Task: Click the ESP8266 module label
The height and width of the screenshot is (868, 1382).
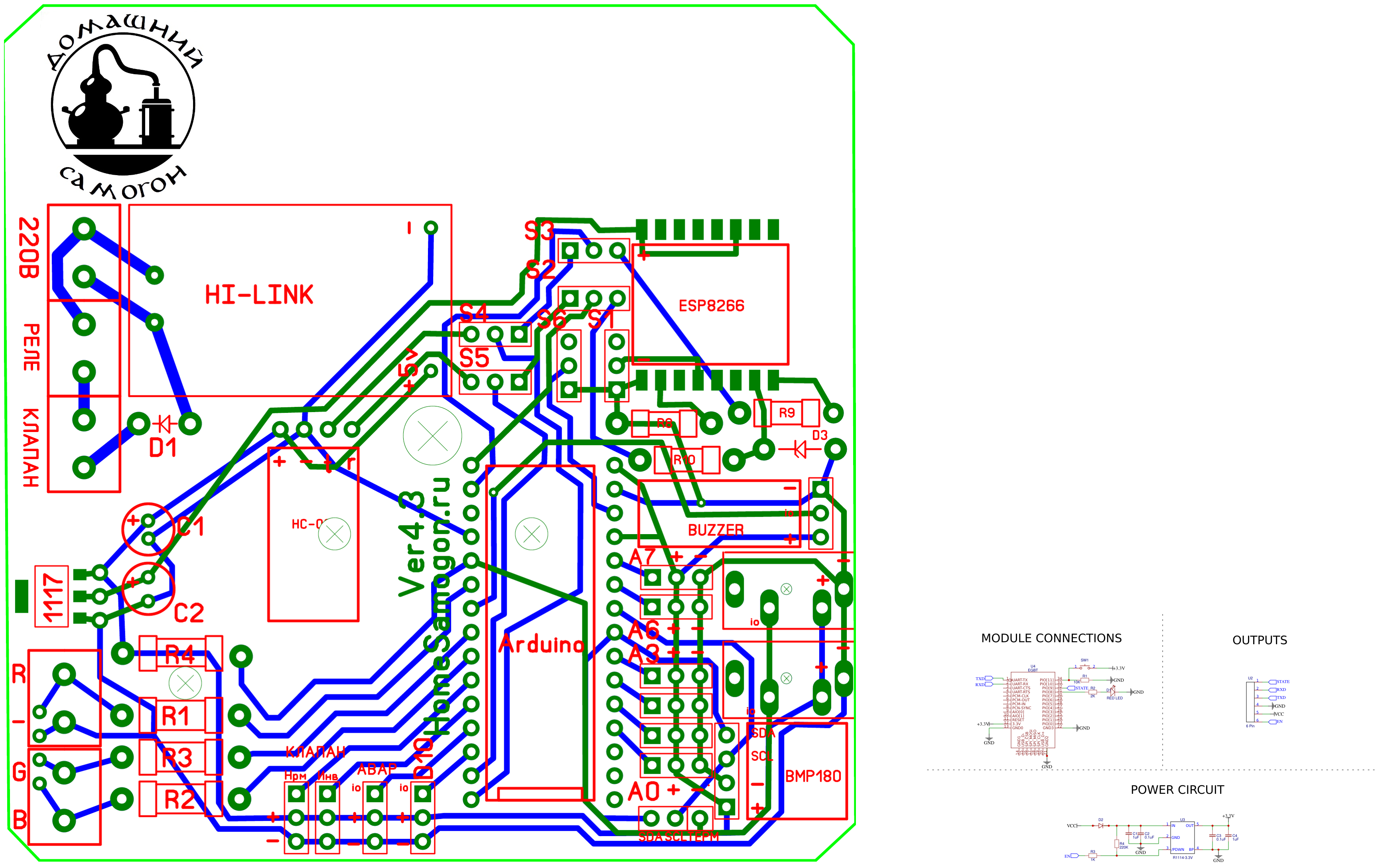Action: tap(712, 306)
